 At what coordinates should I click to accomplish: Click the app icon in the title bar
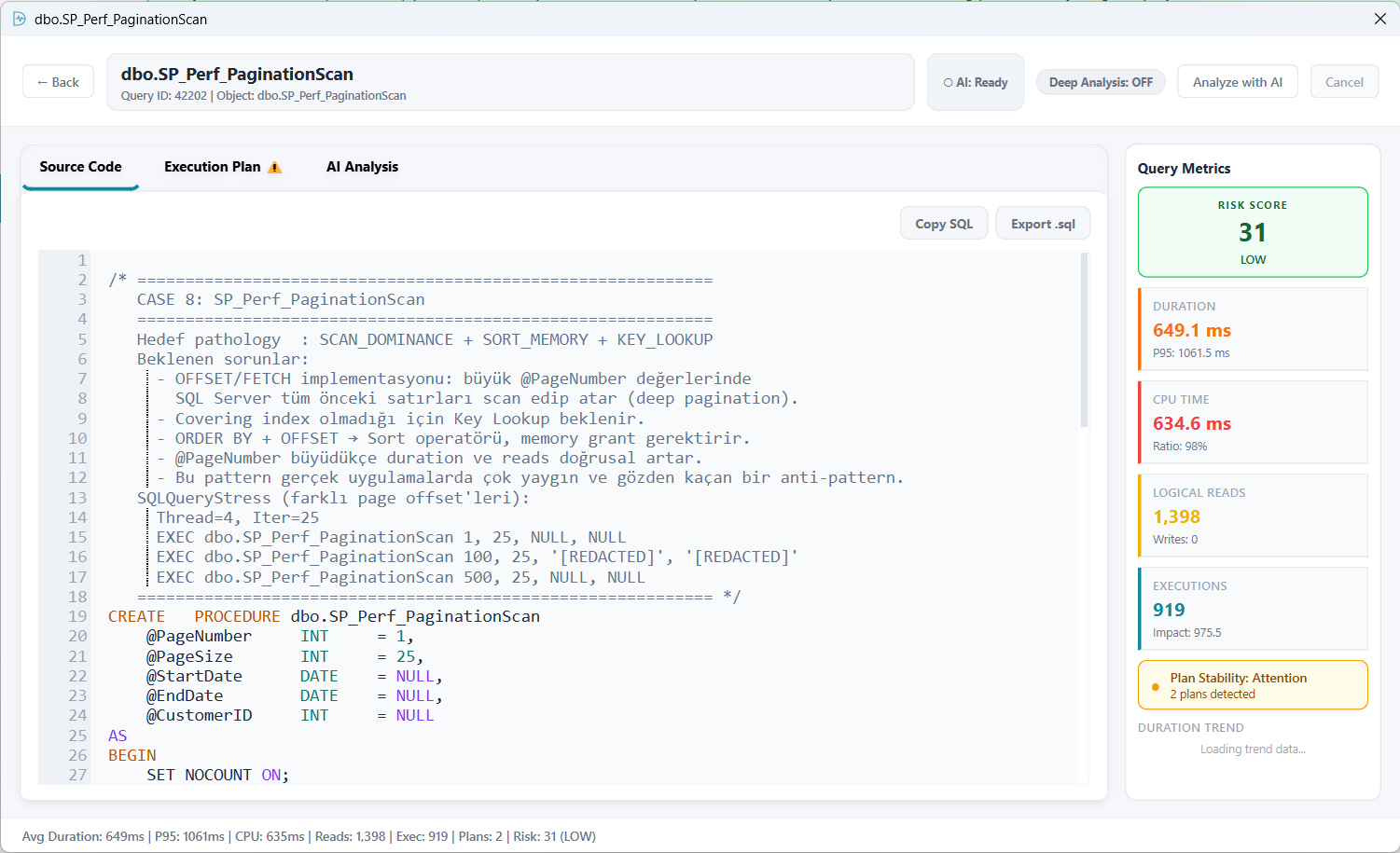pyautogui.click(x=19, y=19)
